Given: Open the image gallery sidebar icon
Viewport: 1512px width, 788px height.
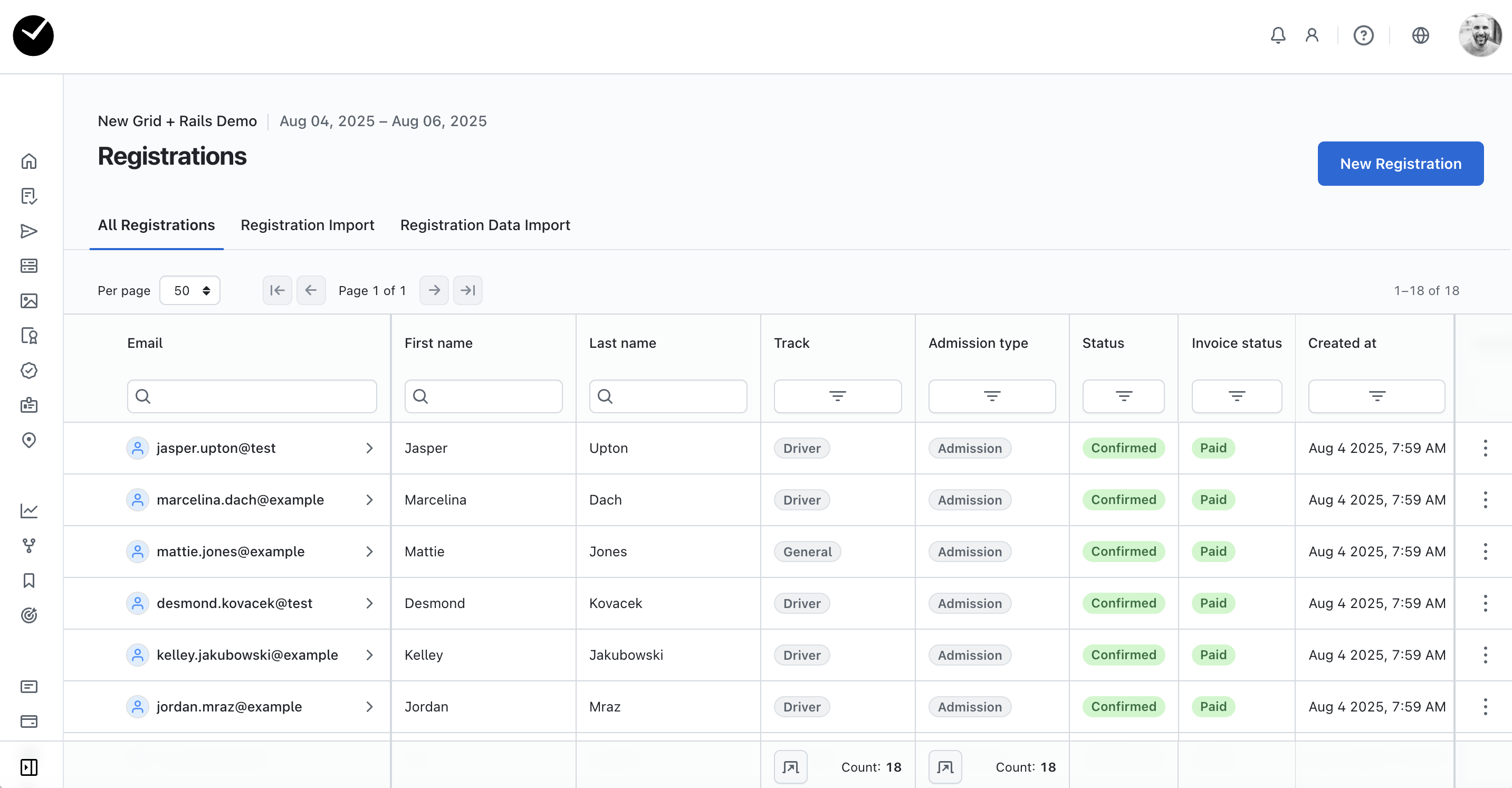Looking at the screenshot, I should pyautogui.click(x=29, y=301).
